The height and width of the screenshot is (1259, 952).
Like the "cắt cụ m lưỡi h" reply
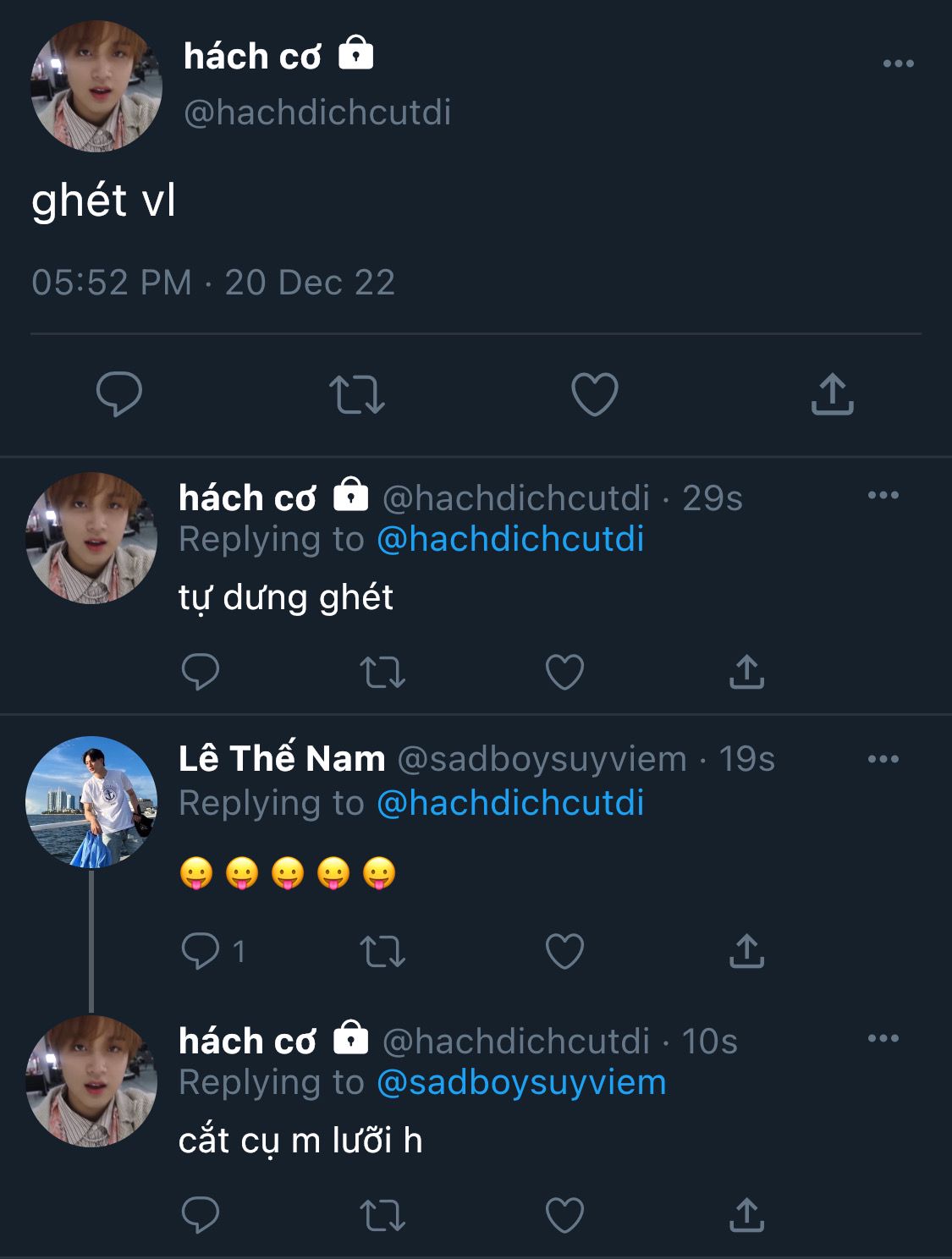(564, 1215)
